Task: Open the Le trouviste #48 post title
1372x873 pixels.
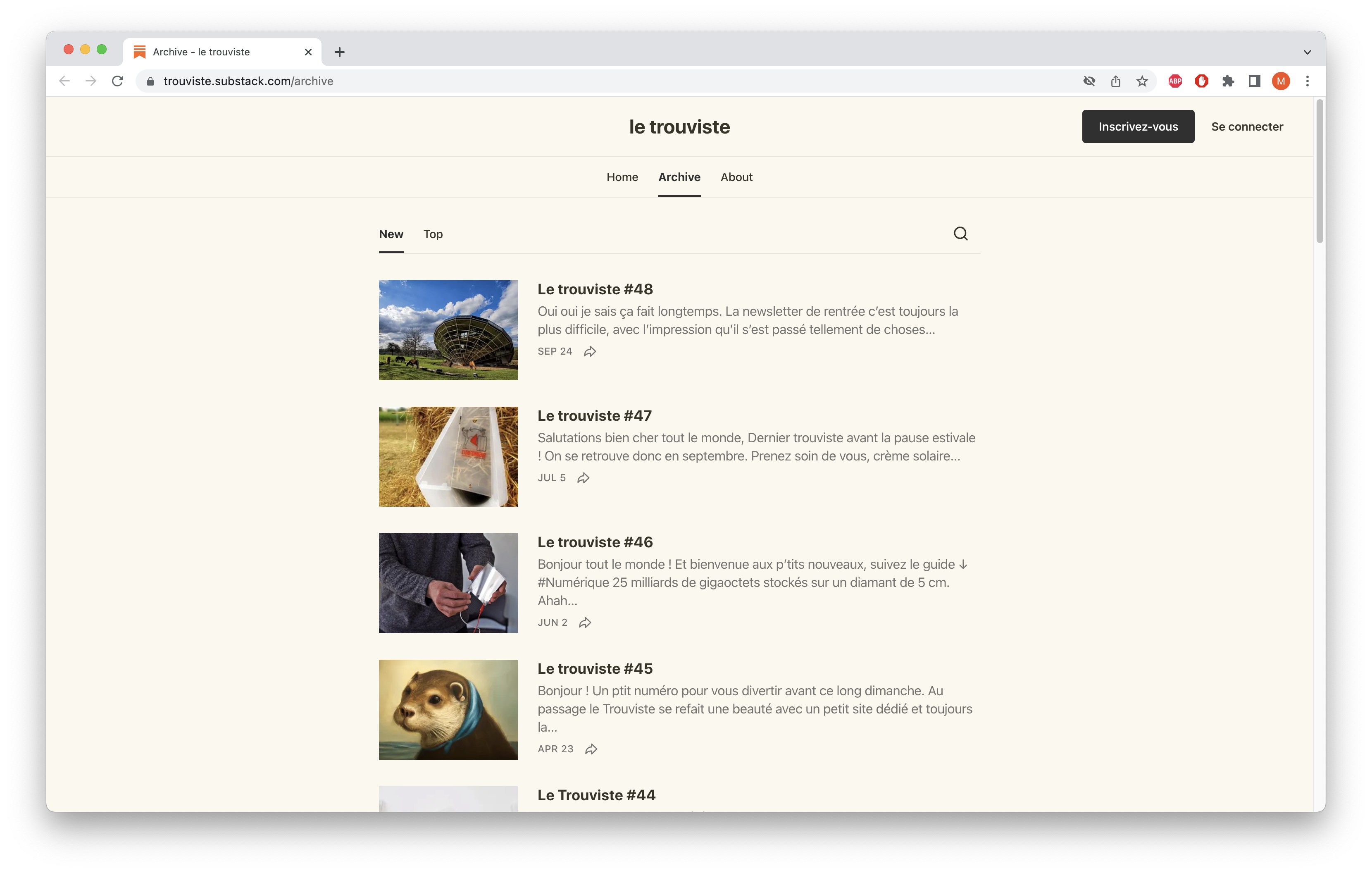Action: [595, 289]
